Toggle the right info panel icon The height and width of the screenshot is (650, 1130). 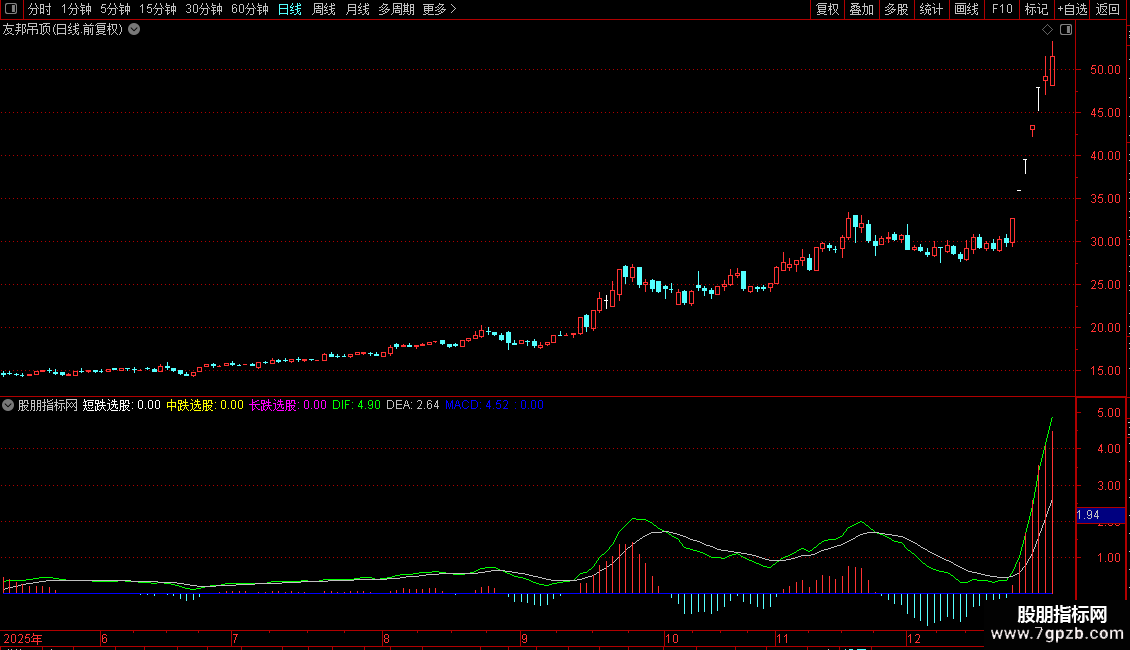[1066, 30]
